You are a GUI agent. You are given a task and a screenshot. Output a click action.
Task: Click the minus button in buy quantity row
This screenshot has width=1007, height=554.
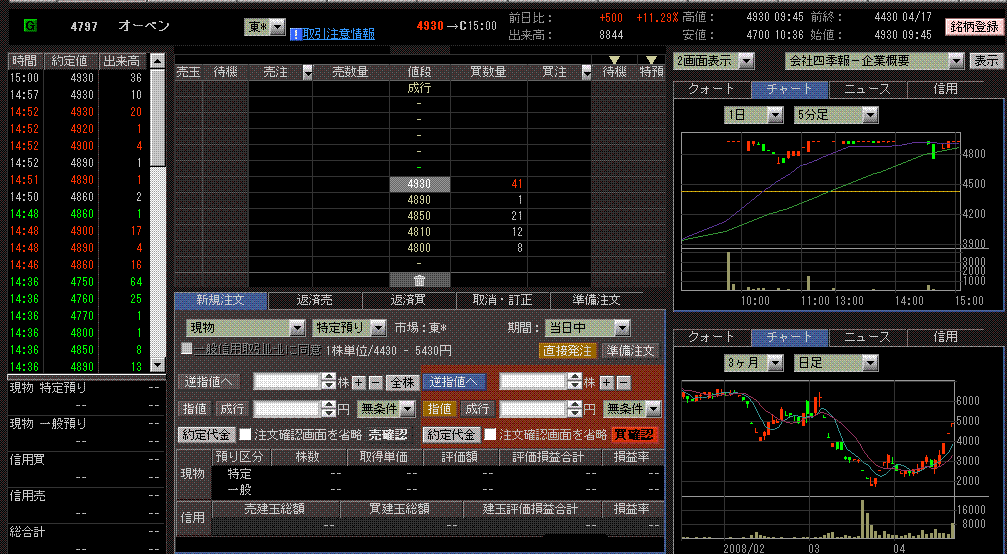point(622,382)
